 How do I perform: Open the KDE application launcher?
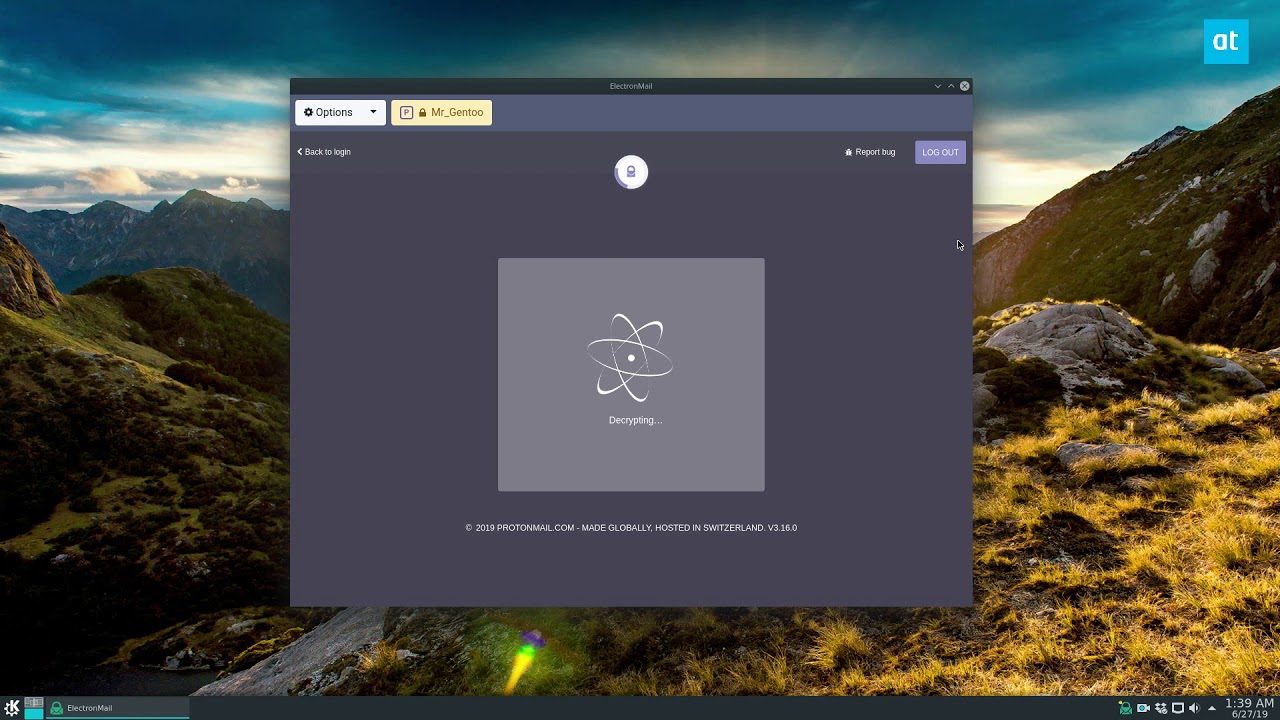pyautogui.click(x=12, y=708)
